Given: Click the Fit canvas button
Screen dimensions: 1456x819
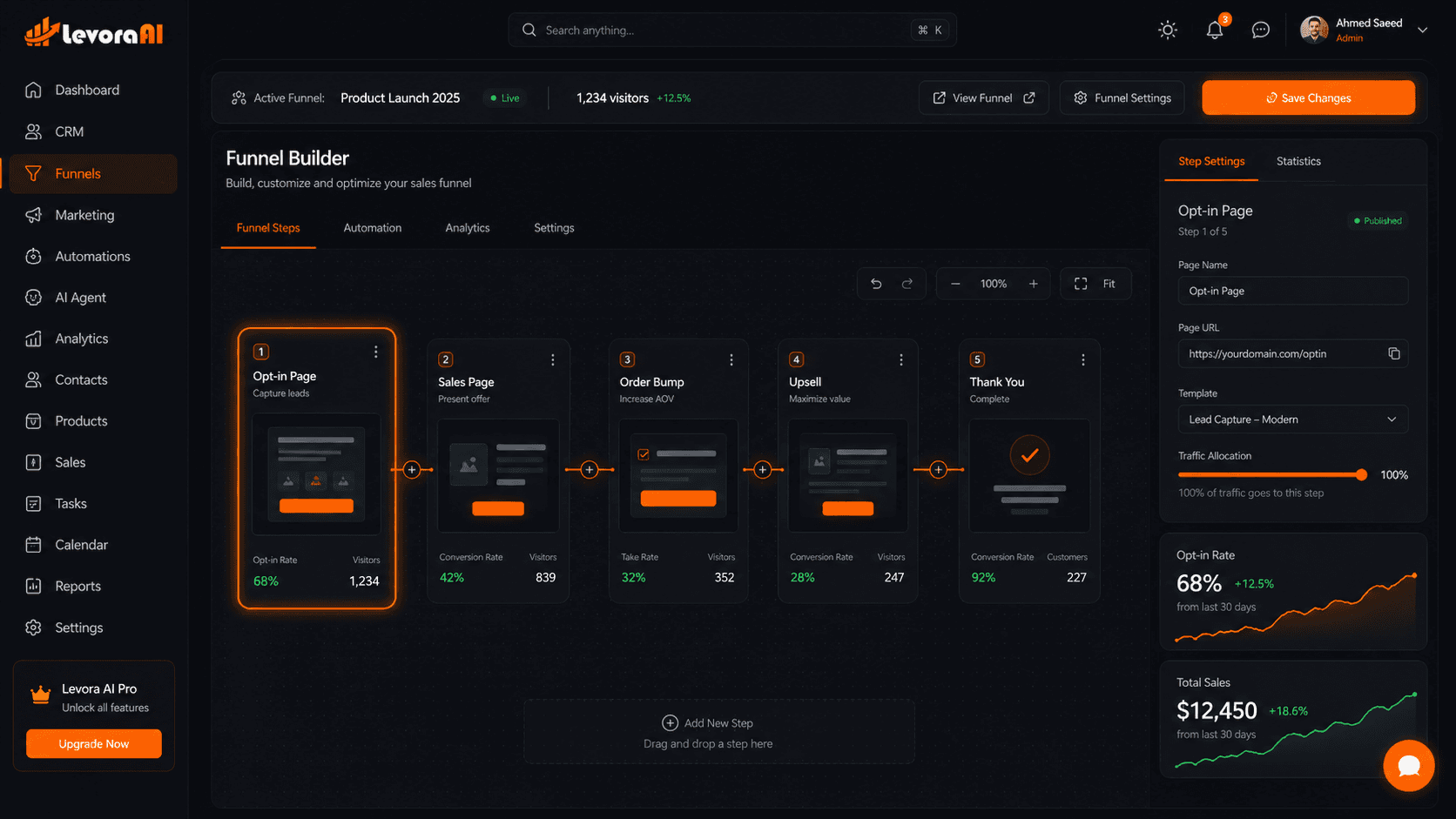Looking at the screenshot, I should click(1095, 284).
